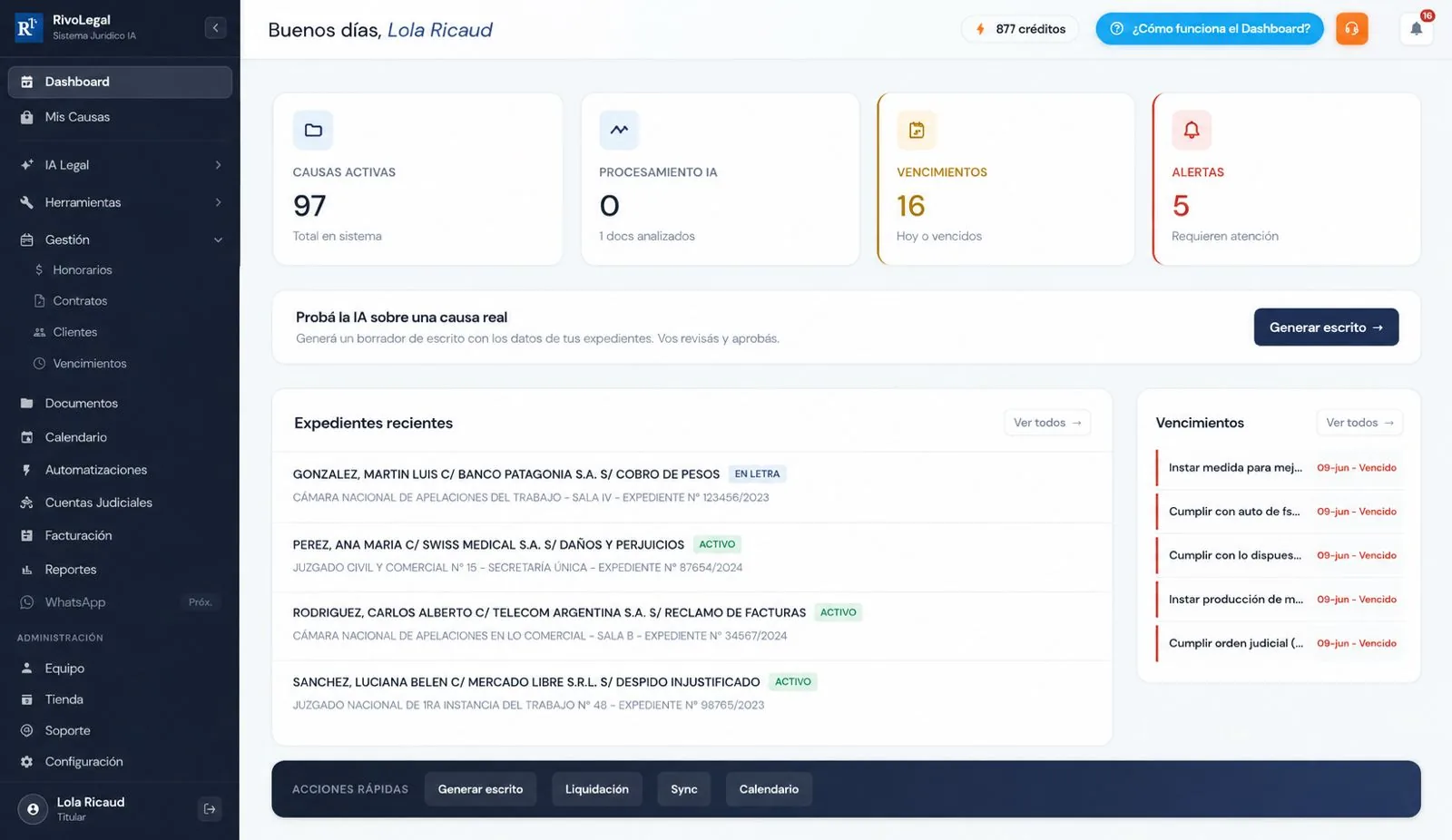Click the lightning bolt credits icon
This screenshot has width=1452, height=840.
980,29
